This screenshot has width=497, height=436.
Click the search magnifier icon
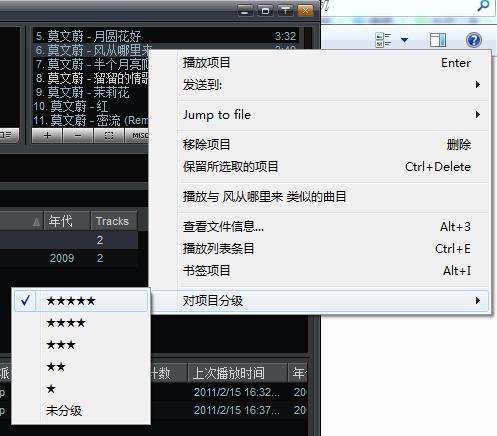pyautogui.click(x=483, y=5)
